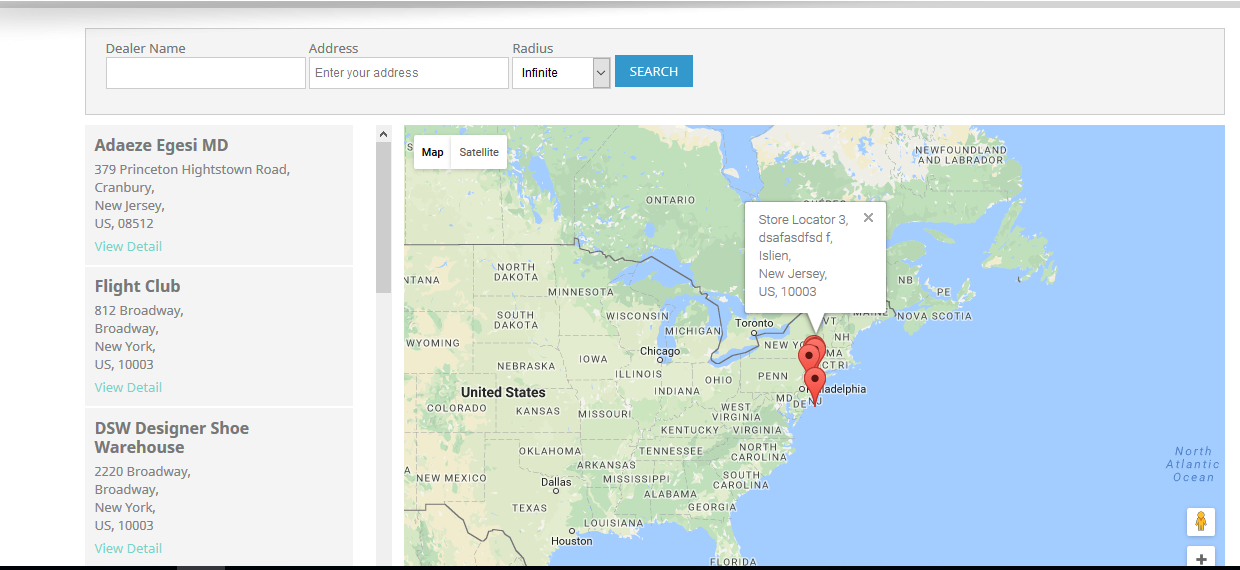1240x570 pixels.
Task: Click the red map marker near New York
Action: 811,353
